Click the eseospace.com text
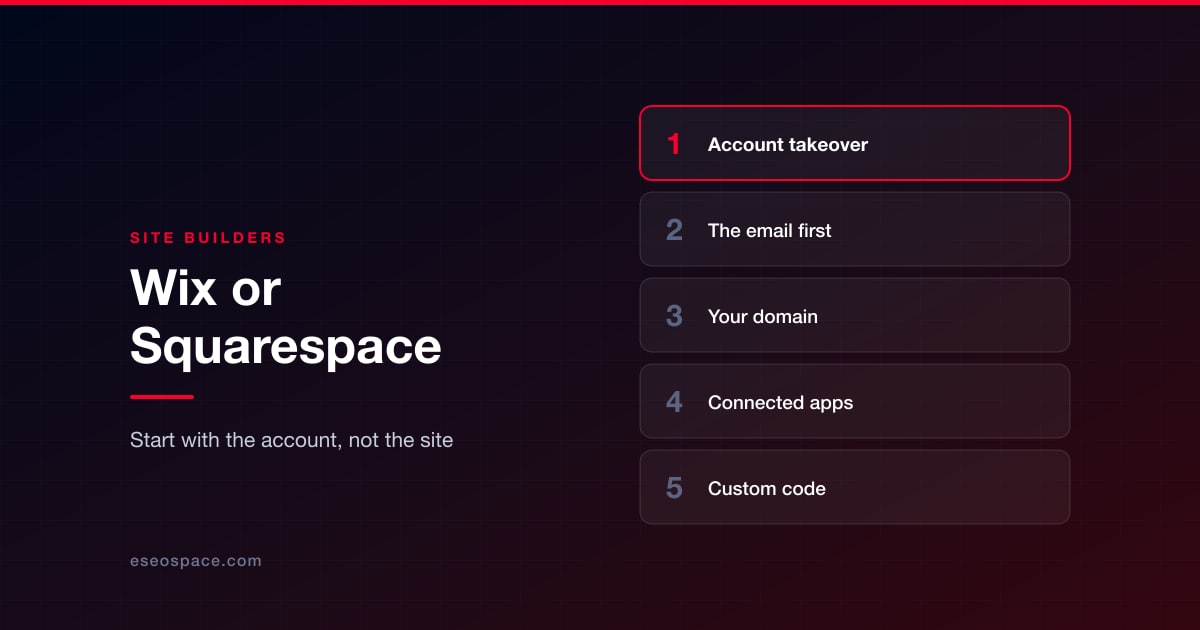Screen dimensions: 1200x630 point(196,561)
